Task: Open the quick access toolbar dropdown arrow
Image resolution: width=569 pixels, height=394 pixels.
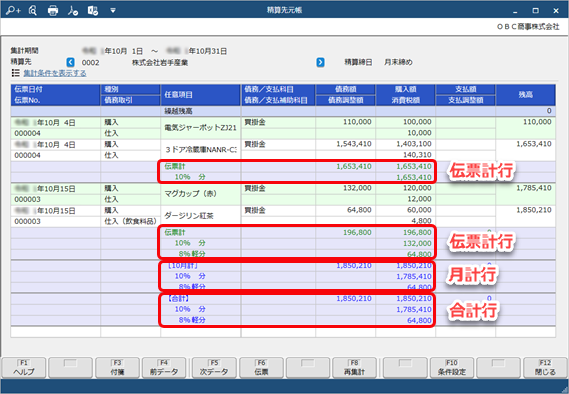Action: 113,11
